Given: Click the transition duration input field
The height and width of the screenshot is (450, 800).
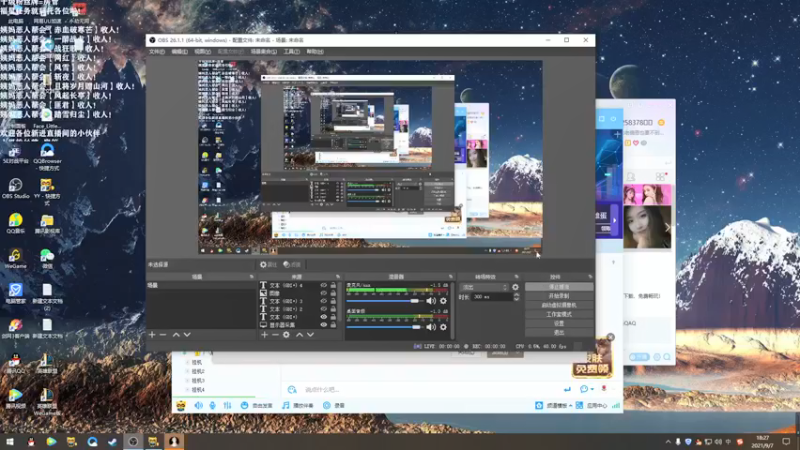Looking at the screenshot, I should 491,297.
